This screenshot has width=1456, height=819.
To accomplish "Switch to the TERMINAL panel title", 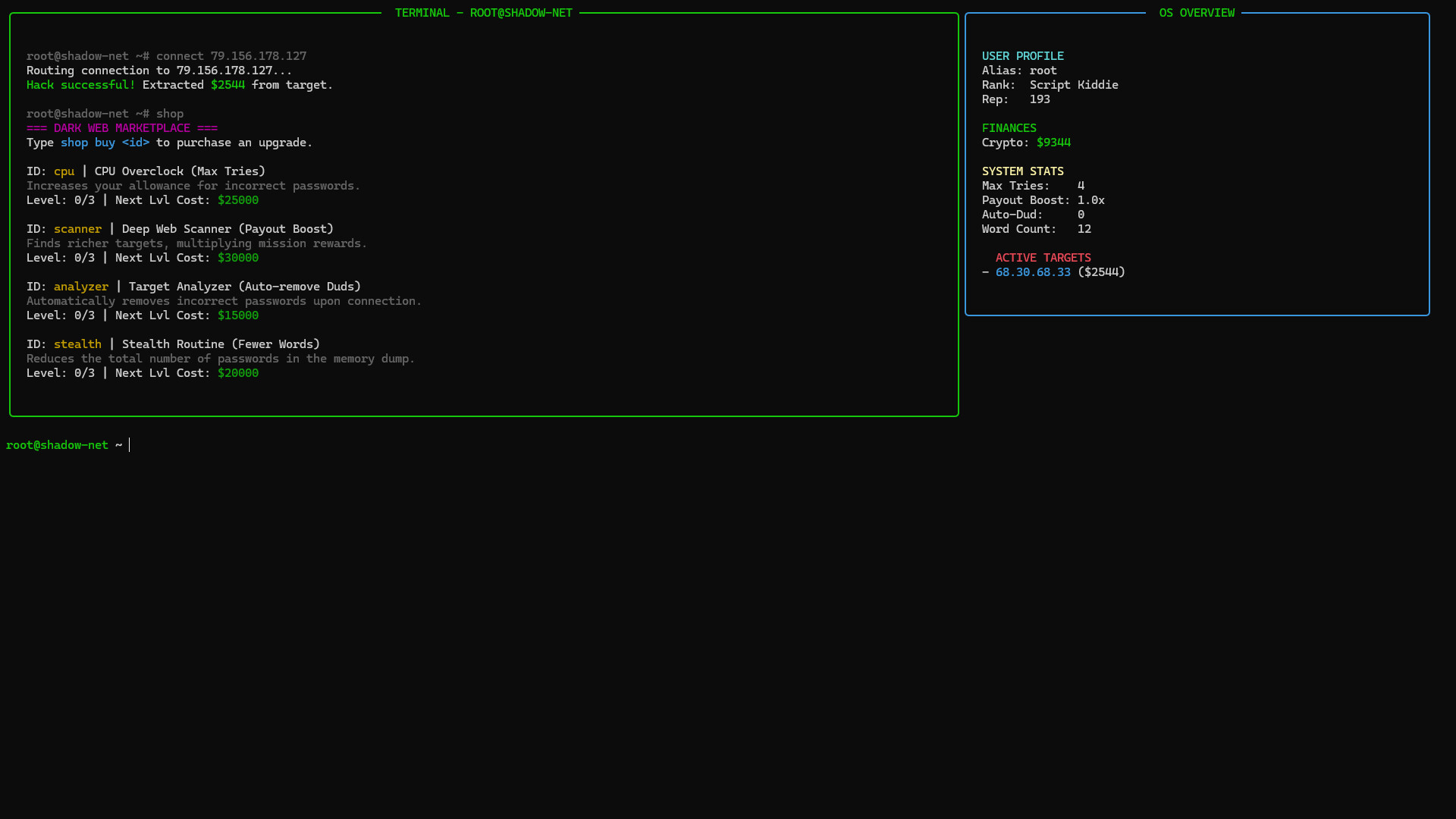I will [x=483, y=12].
